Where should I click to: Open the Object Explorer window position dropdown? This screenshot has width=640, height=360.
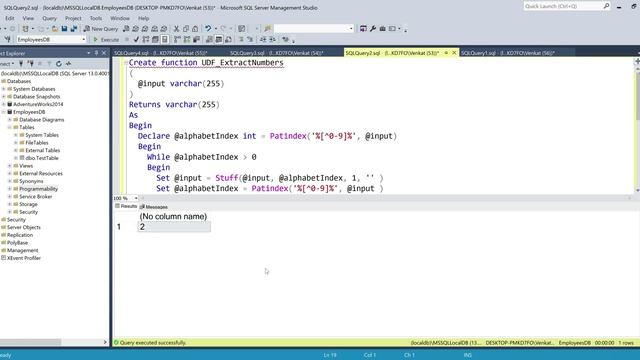tap(89, 53)
